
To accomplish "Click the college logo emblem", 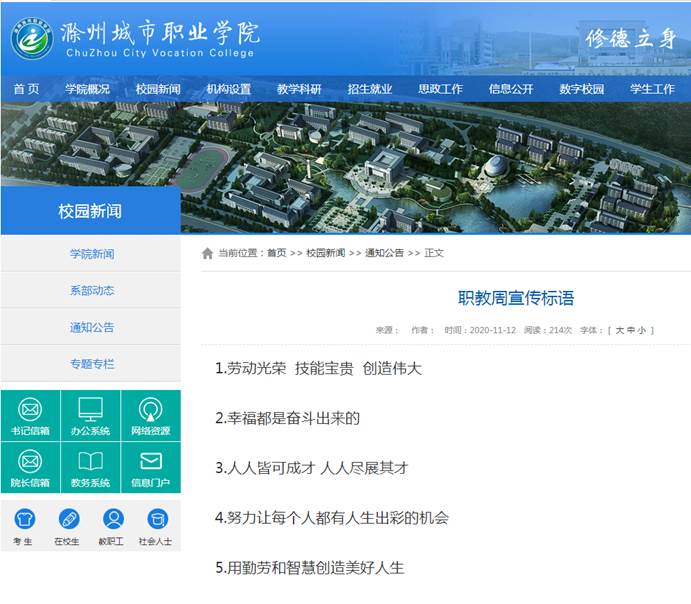I will [x=32, y=37].
